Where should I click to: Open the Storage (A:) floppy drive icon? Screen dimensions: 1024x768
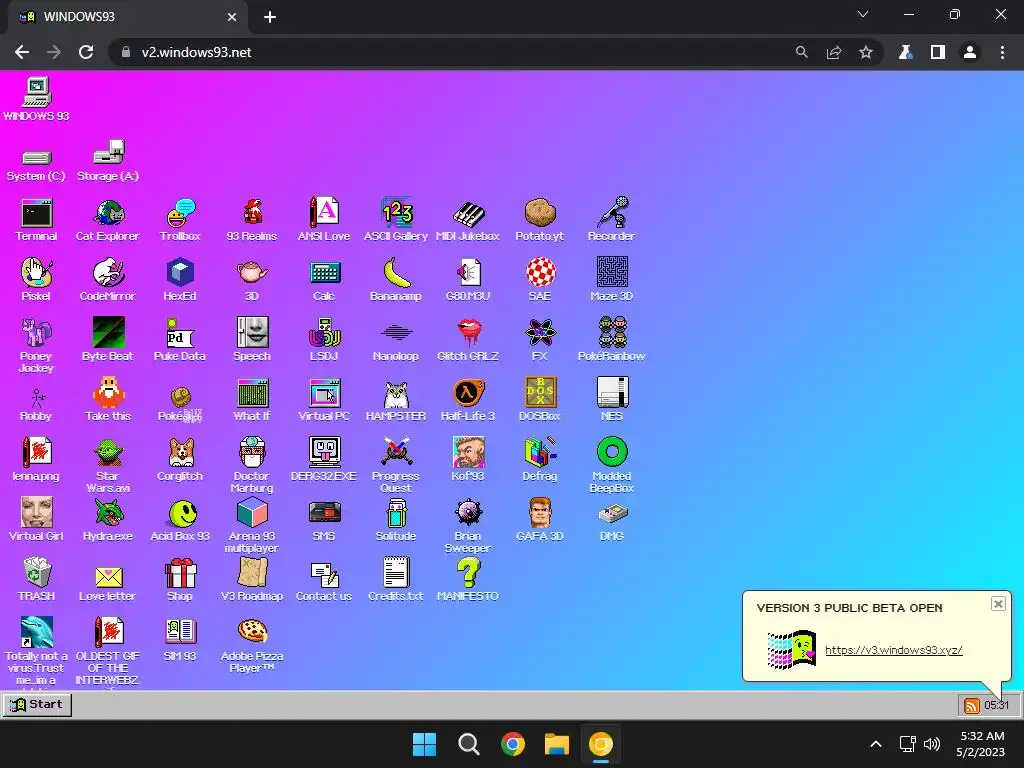108,161
